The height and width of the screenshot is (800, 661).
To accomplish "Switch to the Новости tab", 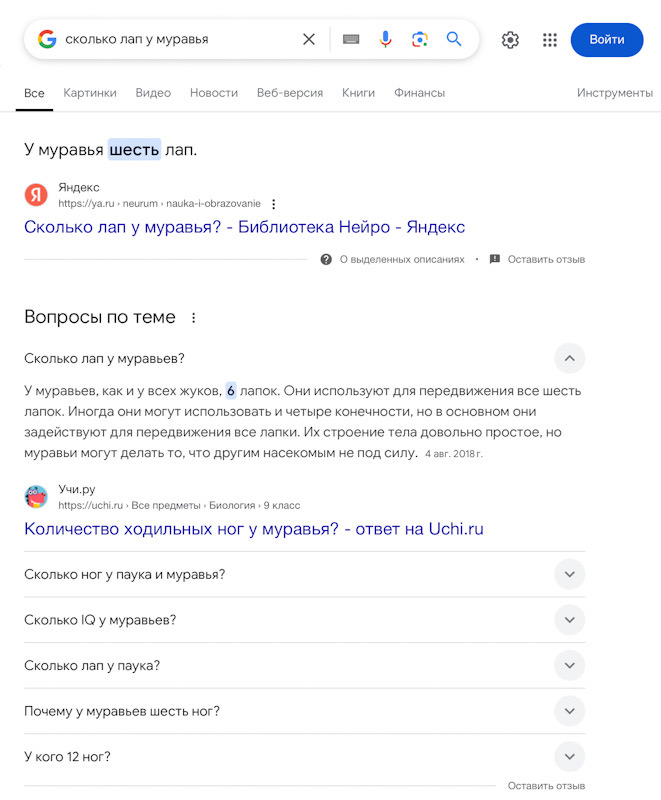I will point(214,93).
